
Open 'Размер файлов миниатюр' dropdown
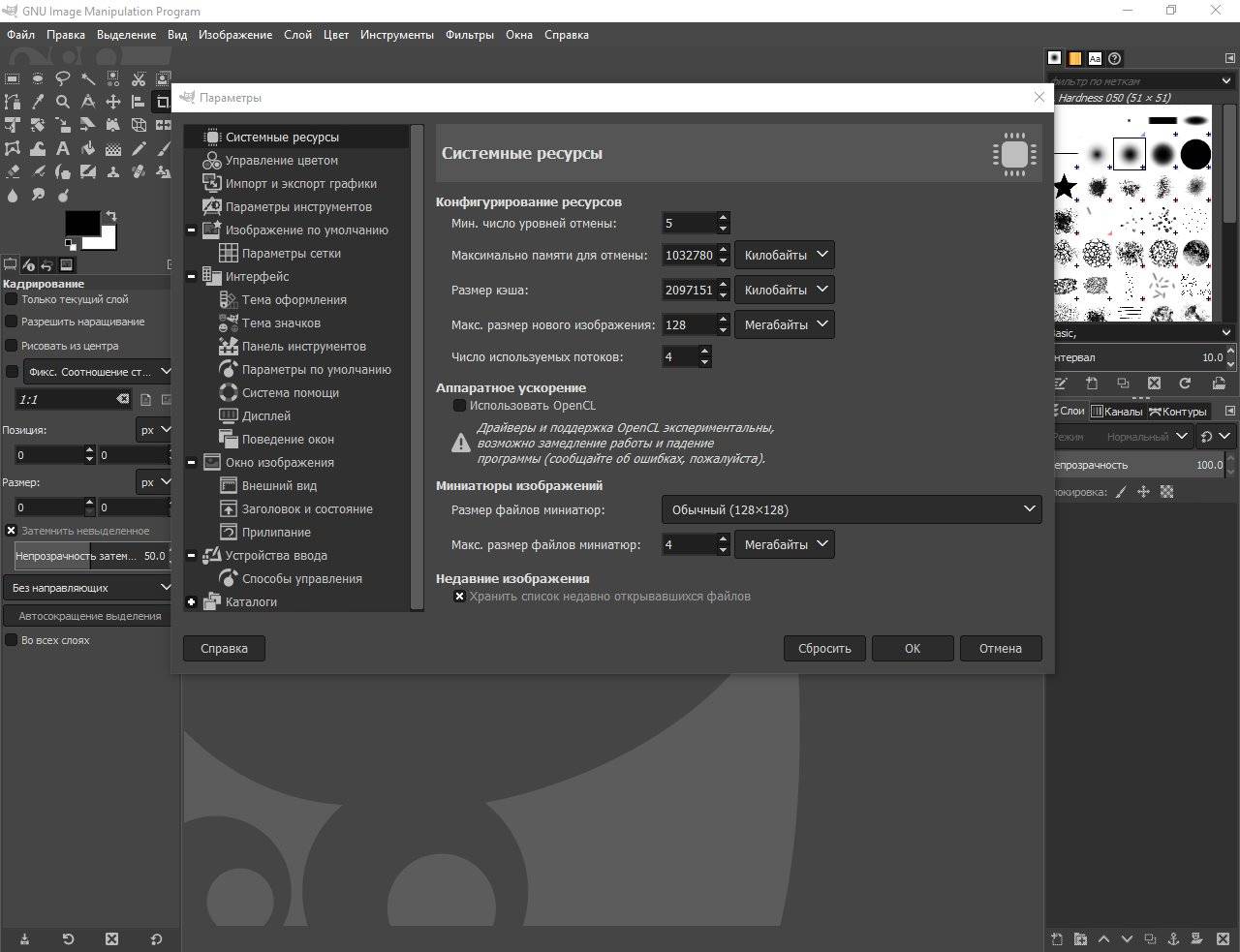coord(852,509)
